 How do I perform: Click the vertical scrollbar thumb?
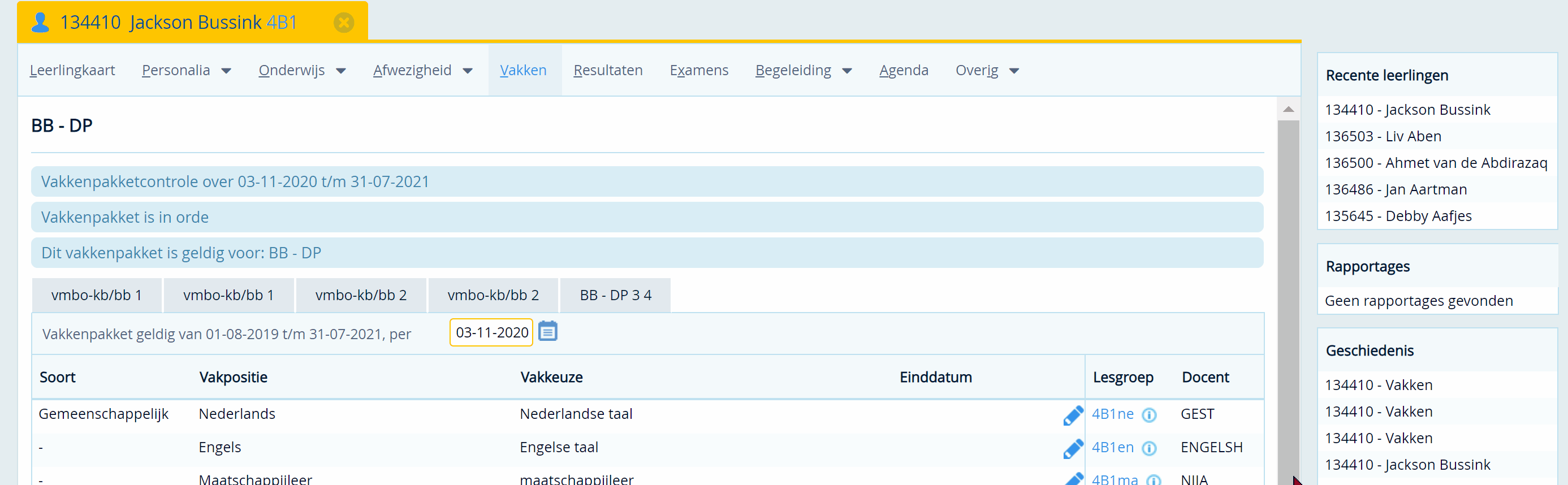tap(1288, 302)
